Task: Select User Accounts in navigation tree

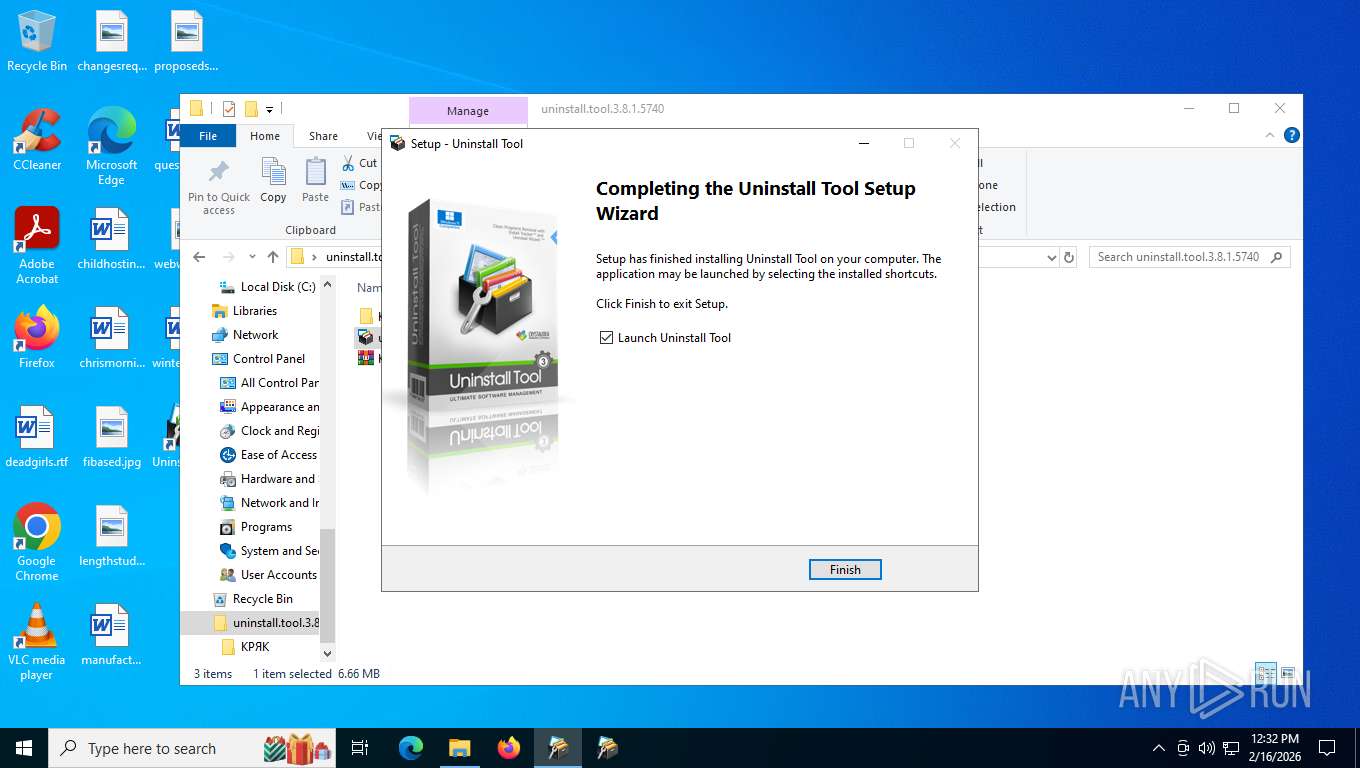Action: coord(268,575)
